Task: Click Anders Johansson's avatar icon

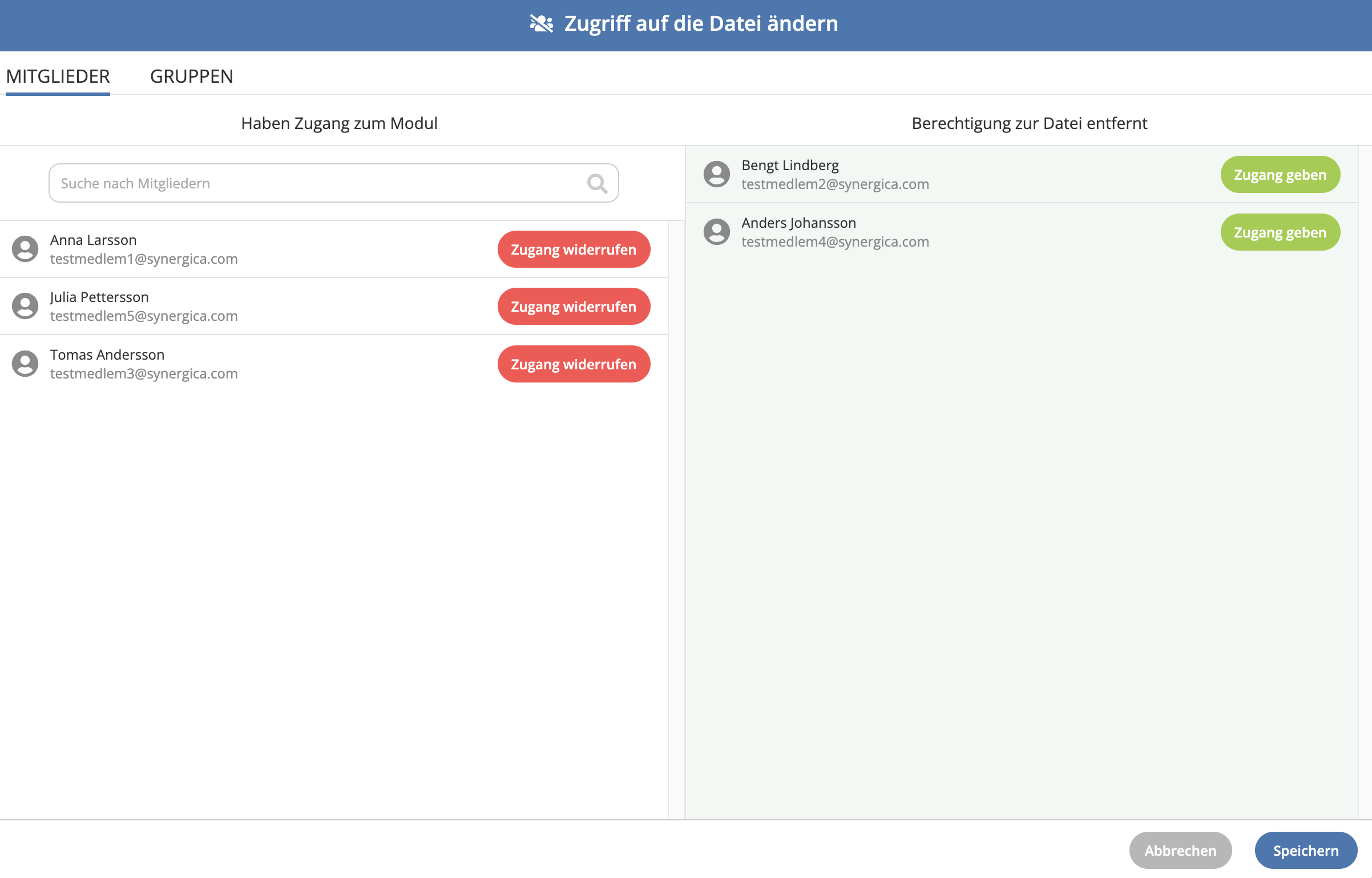Action: pos(717,232)
